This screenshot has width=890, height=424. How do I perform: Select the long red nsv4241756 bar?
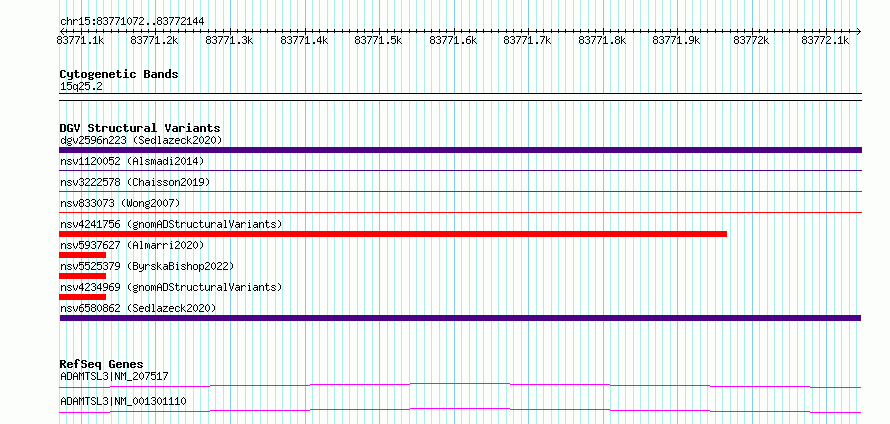coord(393,234)
